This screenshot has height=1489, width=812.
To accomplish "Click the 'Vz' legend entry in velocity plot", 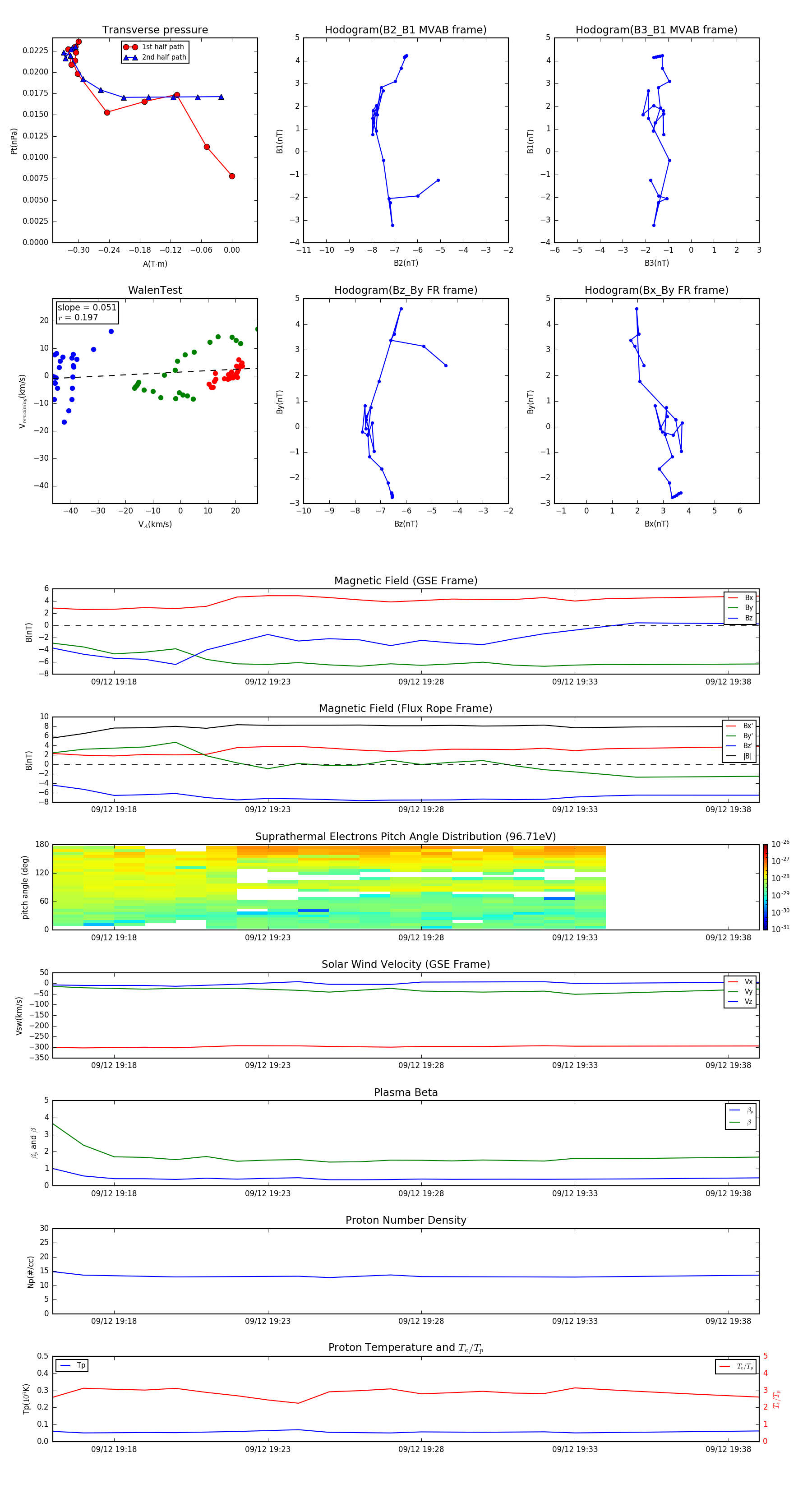I will point(740,1002).
